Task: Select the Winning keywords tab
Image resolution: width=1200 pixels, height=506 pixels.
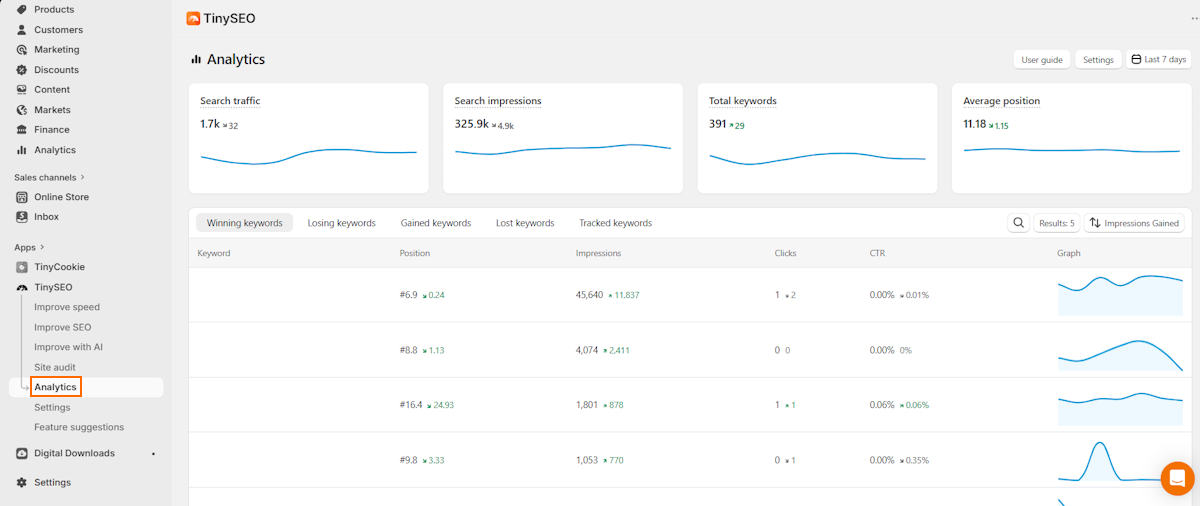Action: 244,223
